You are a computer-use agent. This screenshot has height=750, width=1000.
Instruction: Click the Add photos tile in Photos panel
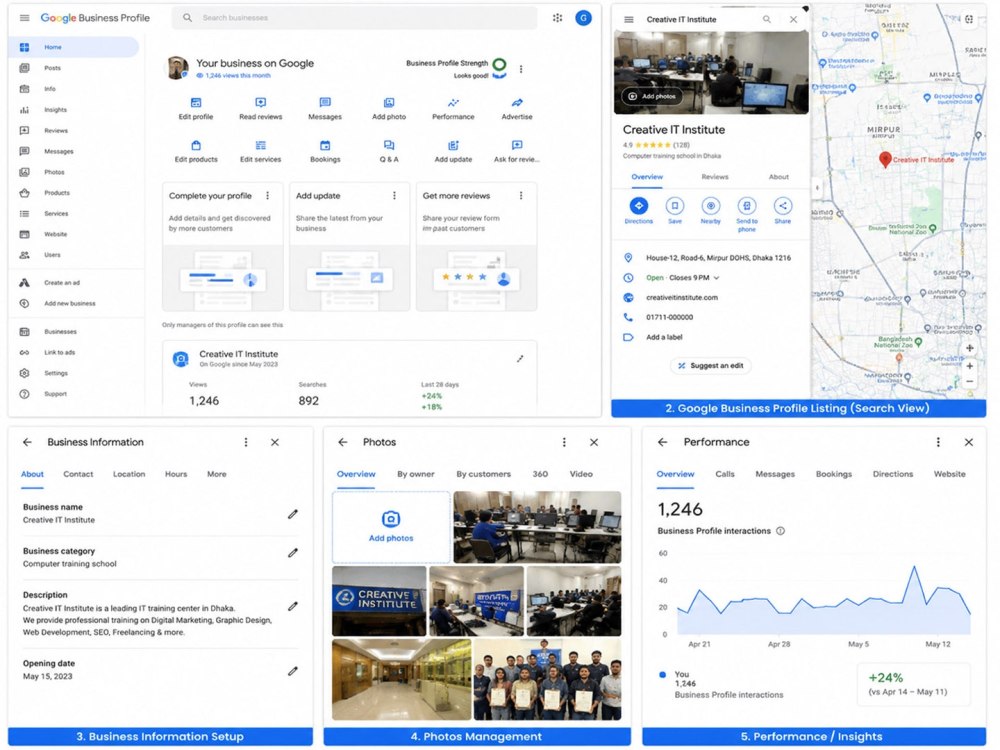coord(391,527)
